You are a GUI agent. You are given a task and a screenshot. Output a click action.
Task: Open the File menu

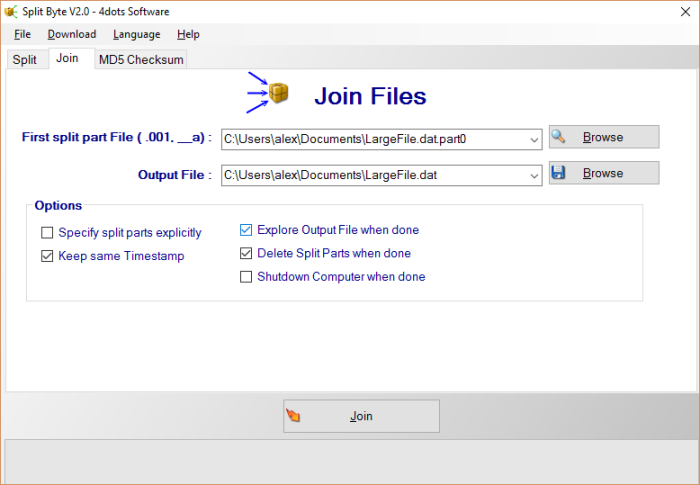[x=22, y=34]
